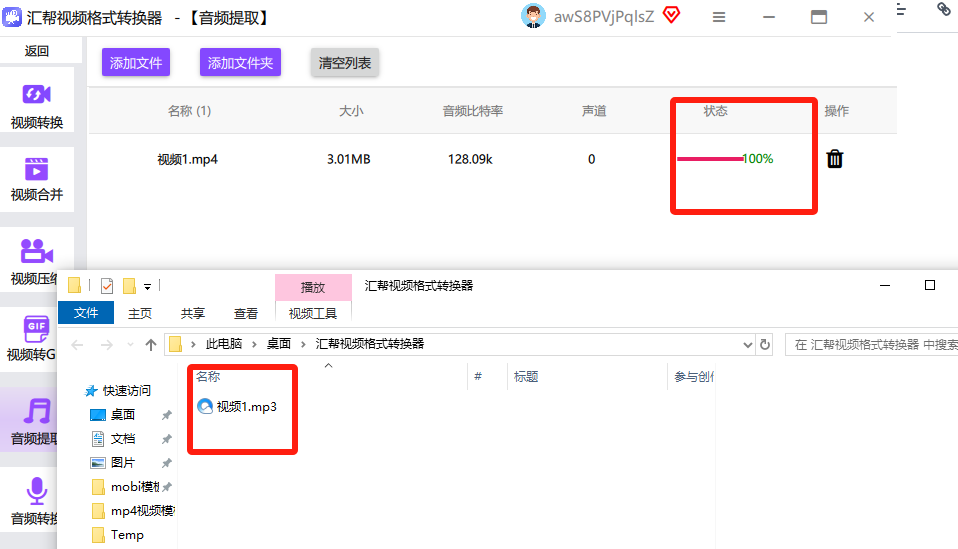Viewport: 958px width, 549px height.
Task: Open the mobi folder in navigation pane
Action: (x=126, y=487)
